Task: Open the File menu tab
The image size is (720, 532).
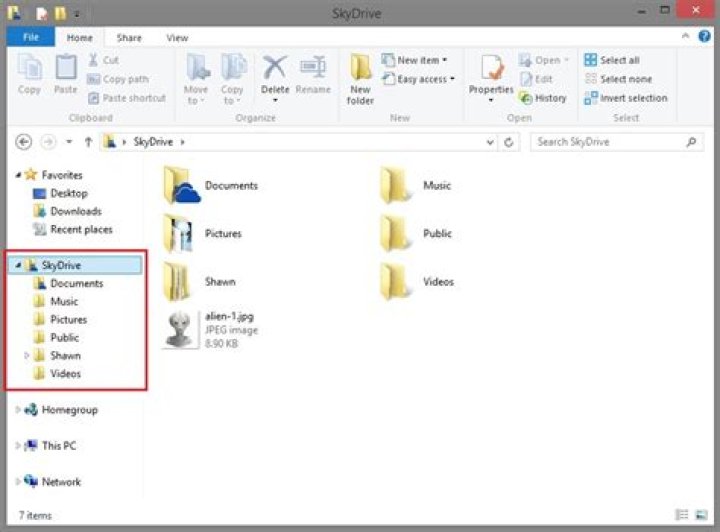Action: pyautogui.click(x=31, y=37)
